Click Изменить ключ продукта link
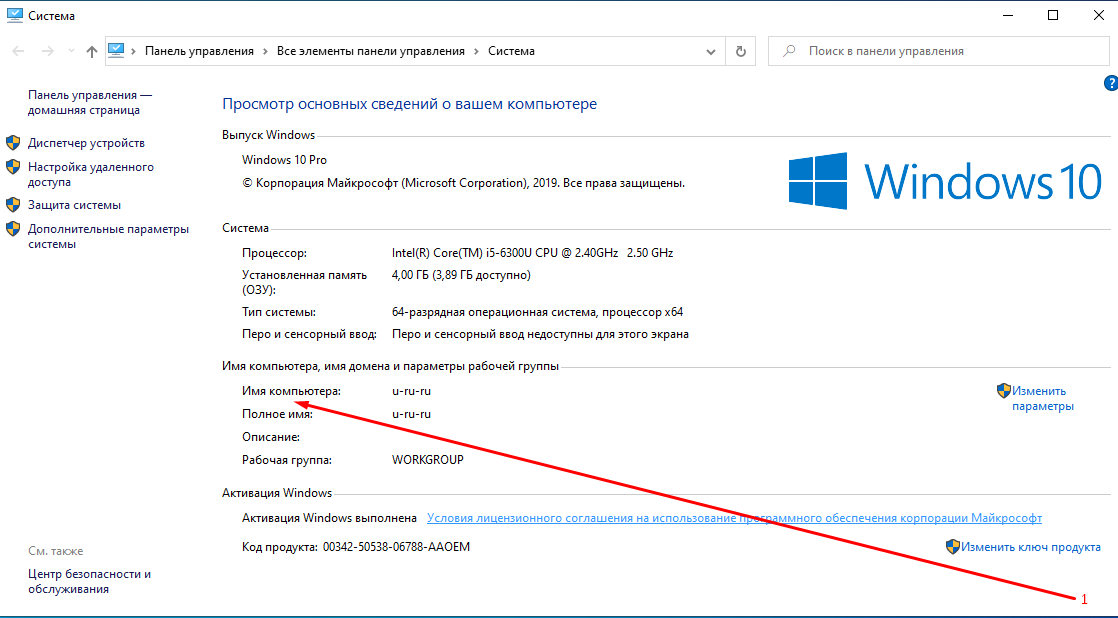This screenshot has width=1118, height=618. [x=1031, y=547]
